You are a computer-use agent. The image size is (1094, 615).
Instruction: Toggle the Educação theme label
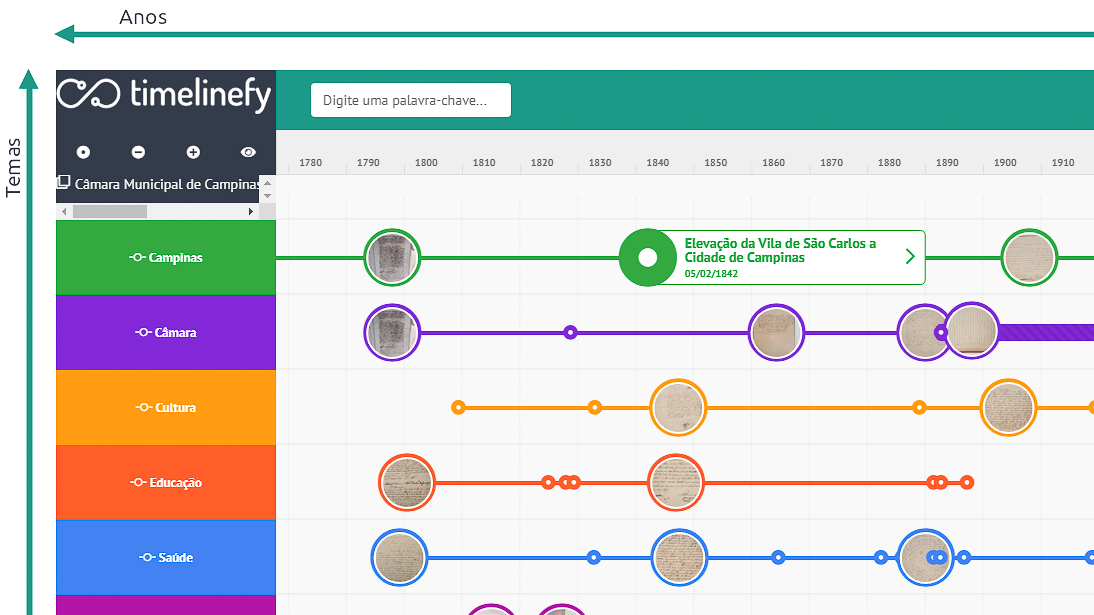click(x=166, y=482)
